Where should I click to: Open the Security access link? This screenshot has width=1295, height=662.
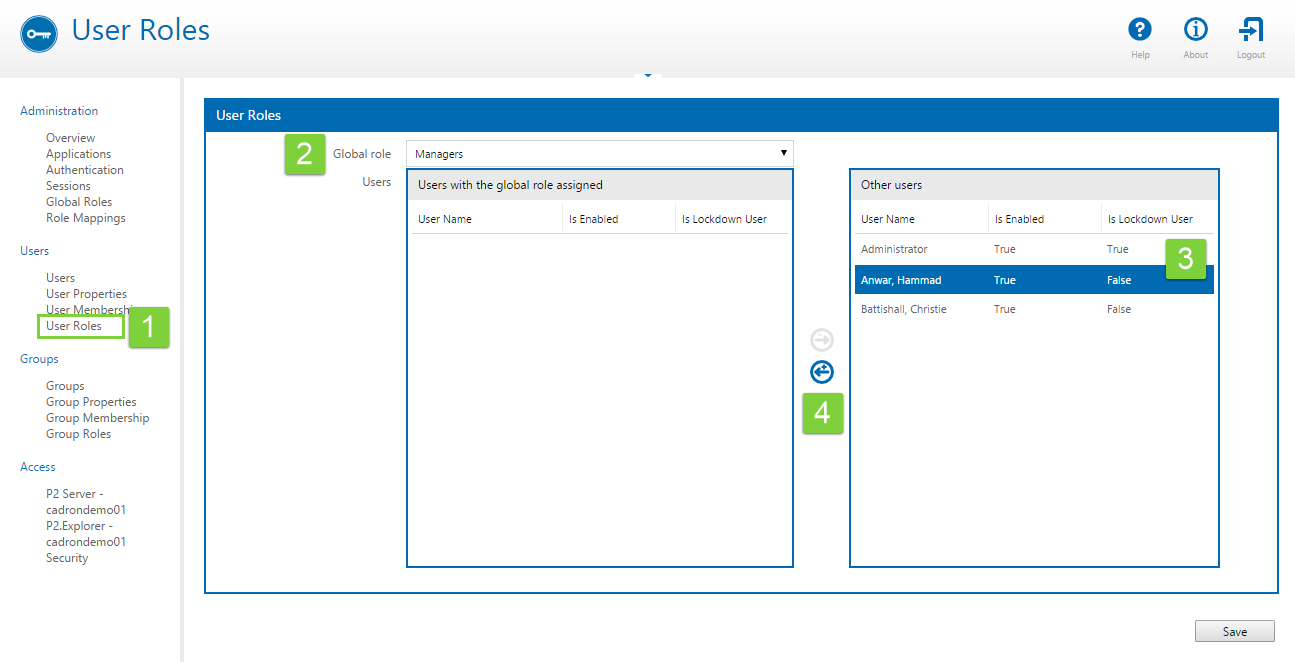coord(67,558)
